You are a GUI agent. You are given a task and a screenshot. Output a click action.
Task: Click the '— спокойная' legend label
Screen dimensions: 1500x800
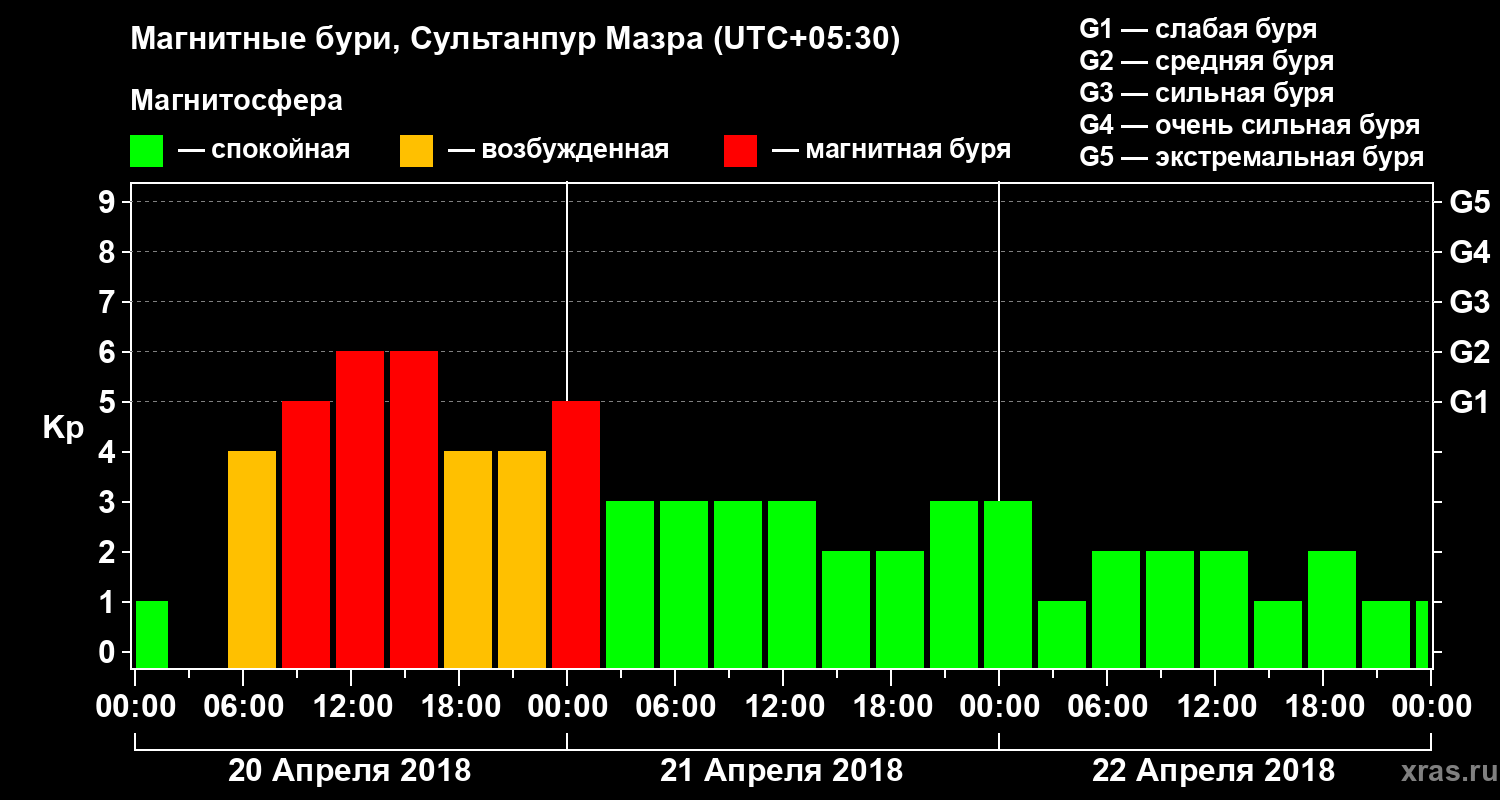pyautogui.click(x=264, y=150)
